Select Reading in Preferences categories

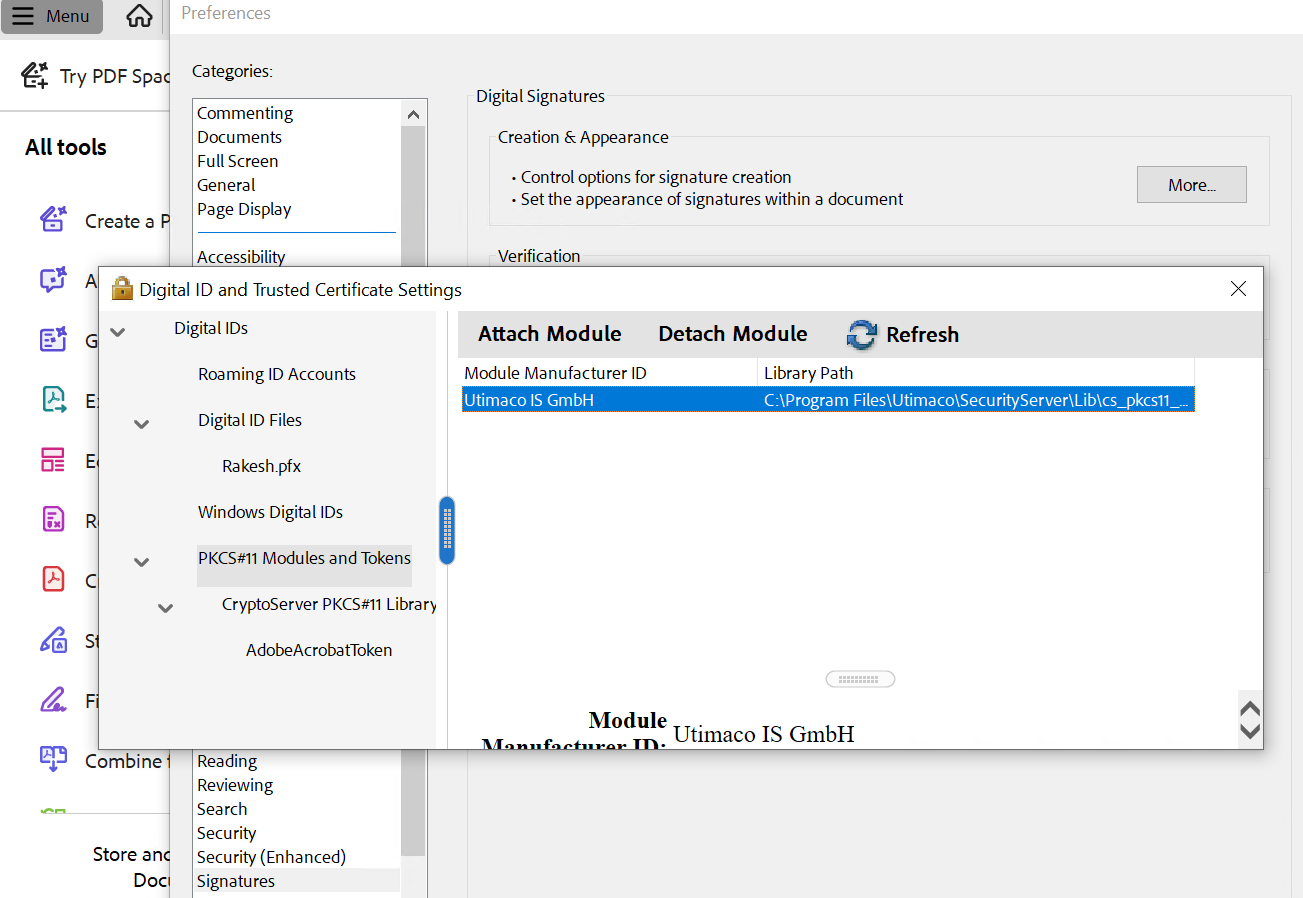[227, 761]
